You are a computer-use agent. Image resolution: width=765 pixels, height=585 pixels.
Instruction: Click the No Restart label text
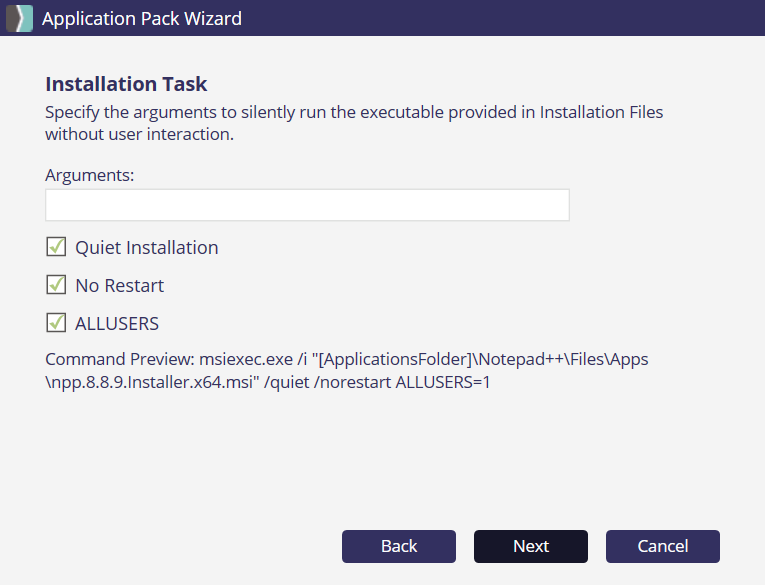point(119,285)
